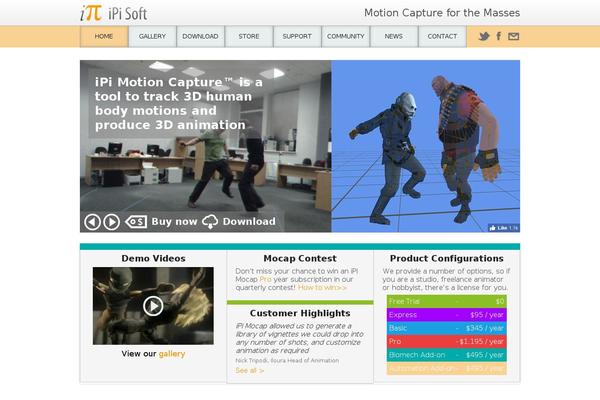Click the 3D animated characters image

[426, 146]
